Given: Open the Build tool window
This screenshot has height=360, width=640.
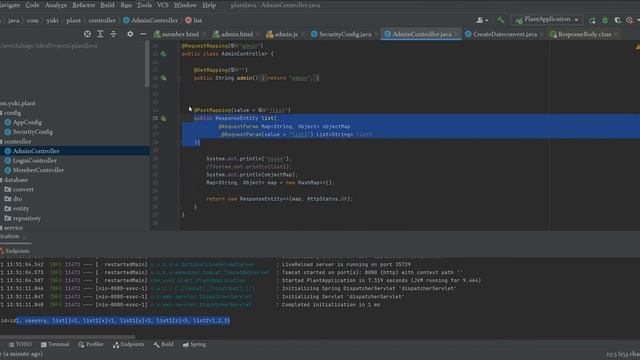Looking at the screenshot, I should (x=163, y=344).
